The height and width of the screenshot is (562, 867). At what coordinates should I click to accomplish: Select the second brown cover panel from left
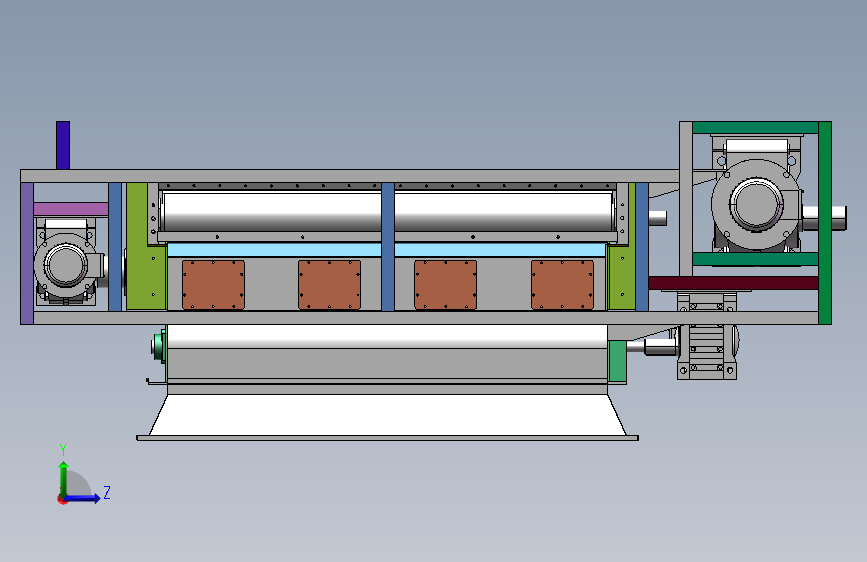click(330, 285)
